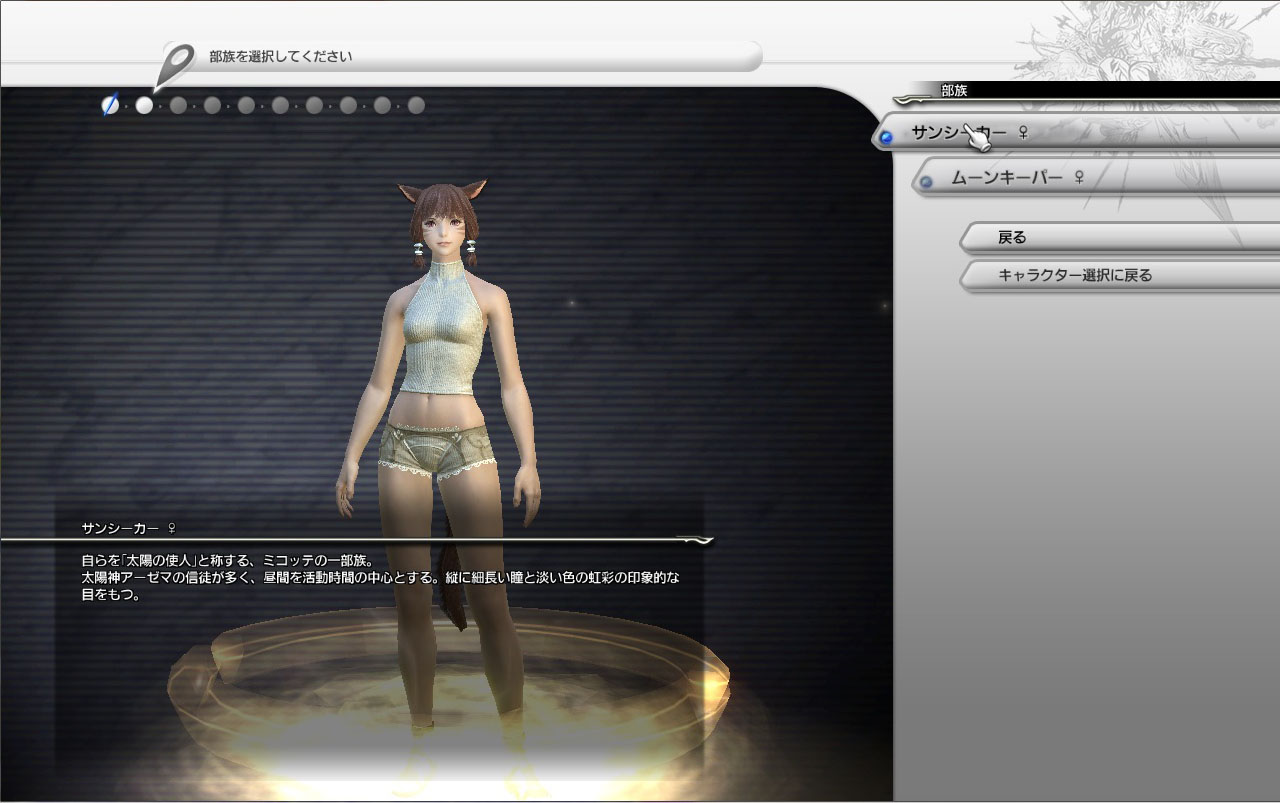
Task: Choose the ムーンキーパー ♀ clan option
Action: (1017, 177)
